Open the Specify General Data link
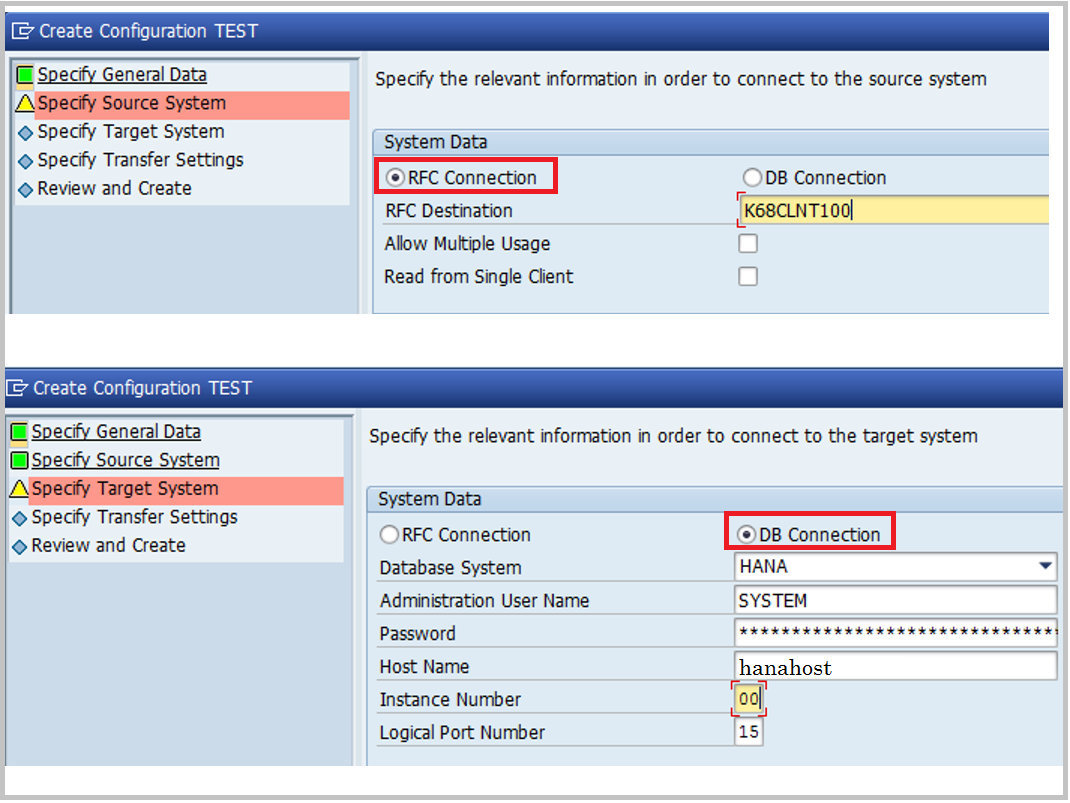The image size is (1070, 803). click(121, 74)
